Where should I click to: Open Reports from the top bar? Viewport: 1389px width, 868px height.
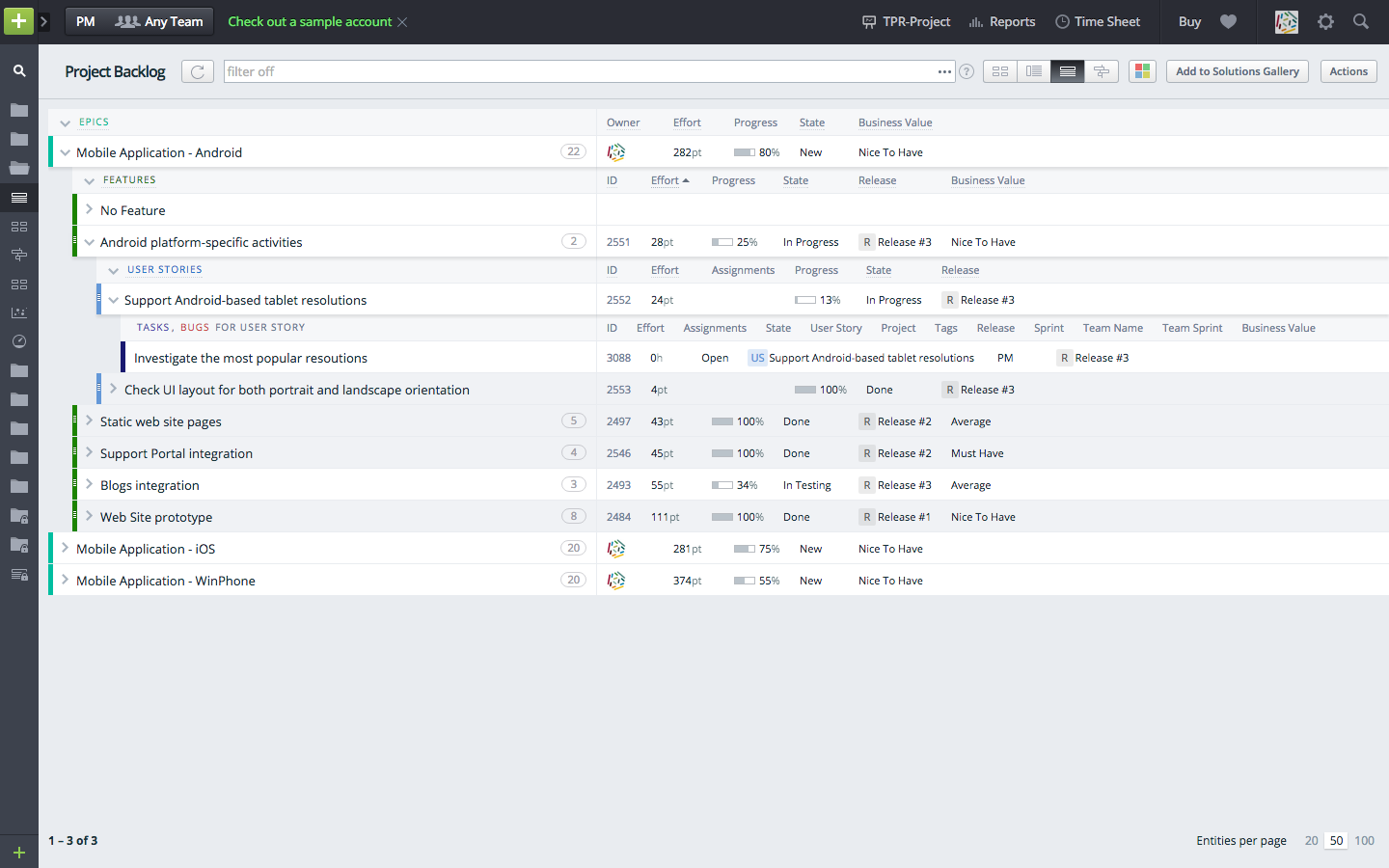1001,21
